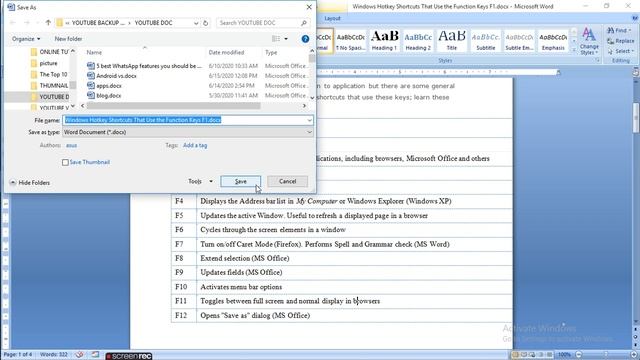This screenshot has width=640, height=360.
Task: Click Replace in Word Editing group
Action: tap(621, 41)
